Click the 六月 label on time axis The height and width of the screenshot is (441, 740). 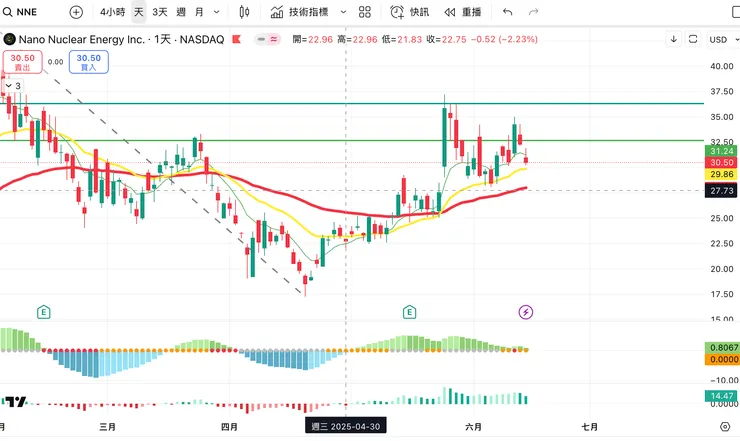point(473,427)
